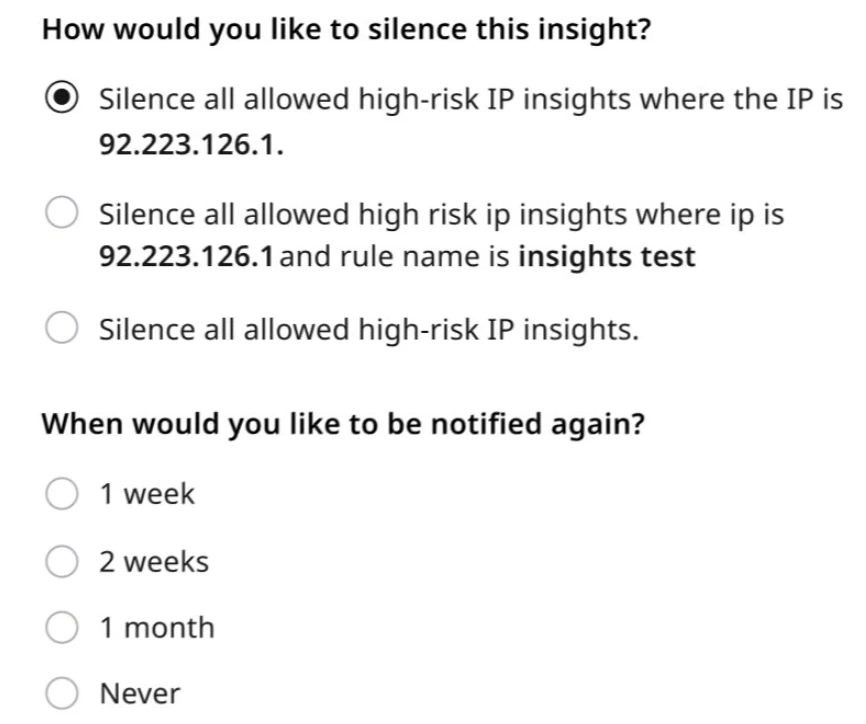Click the label text '2 weeks'
The image size is (866, 724).
point(154,560)
